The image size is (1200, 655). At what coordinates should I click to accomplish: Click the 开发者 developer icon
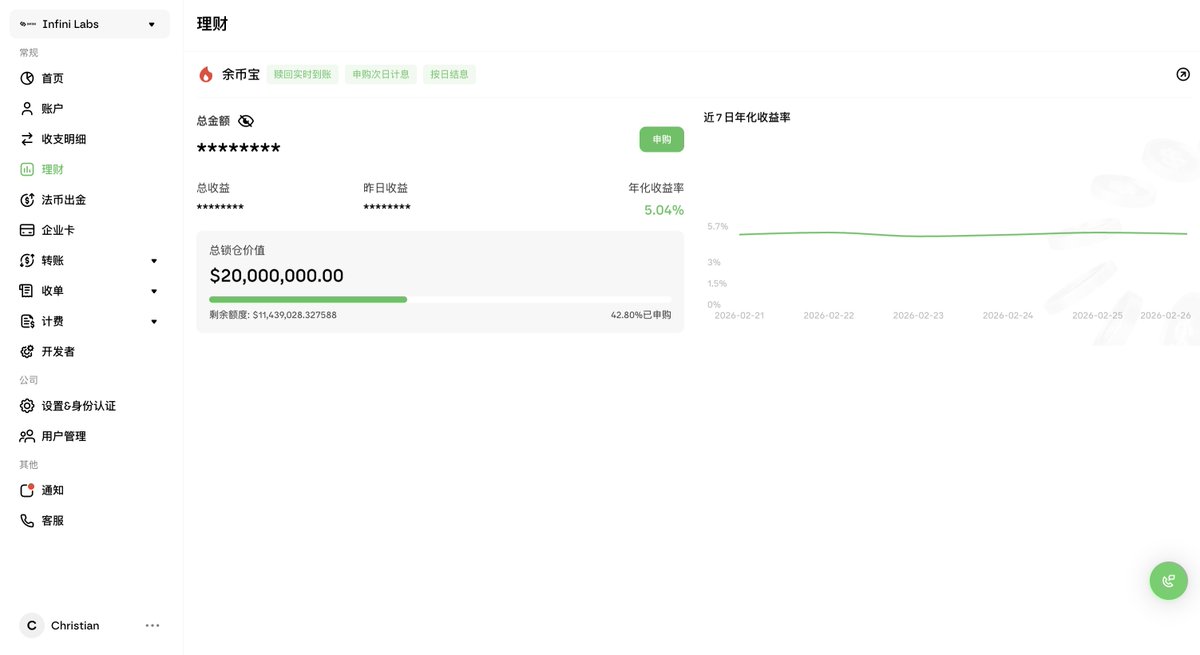click(x=27, y=352)
